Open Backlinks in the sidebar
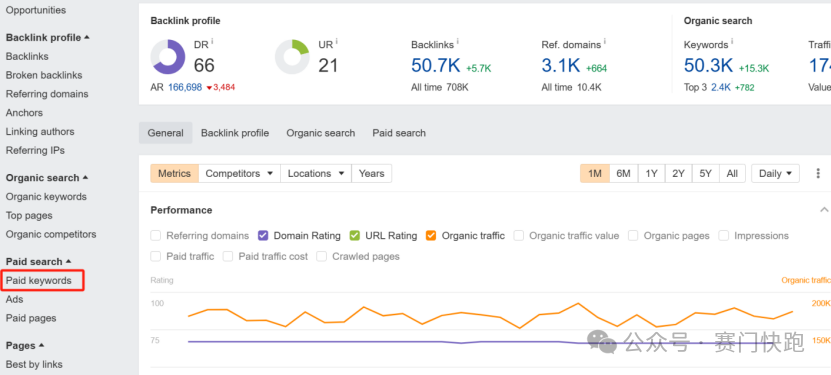 [x=27, y=56]
